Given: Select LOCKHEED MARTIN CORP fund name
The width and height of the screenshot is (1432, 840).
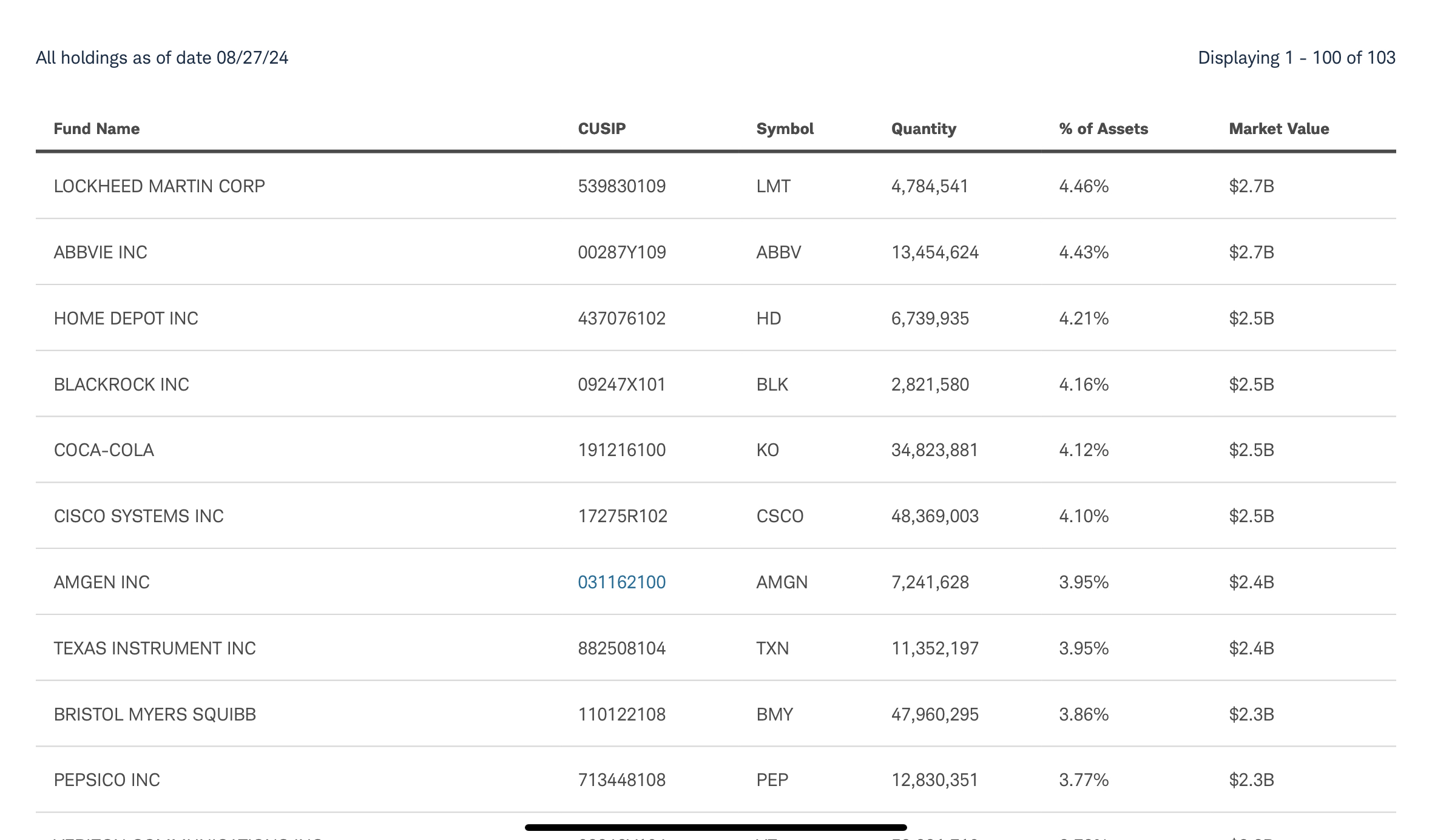Looking at the screenshot, I should (x=160, y=186).
